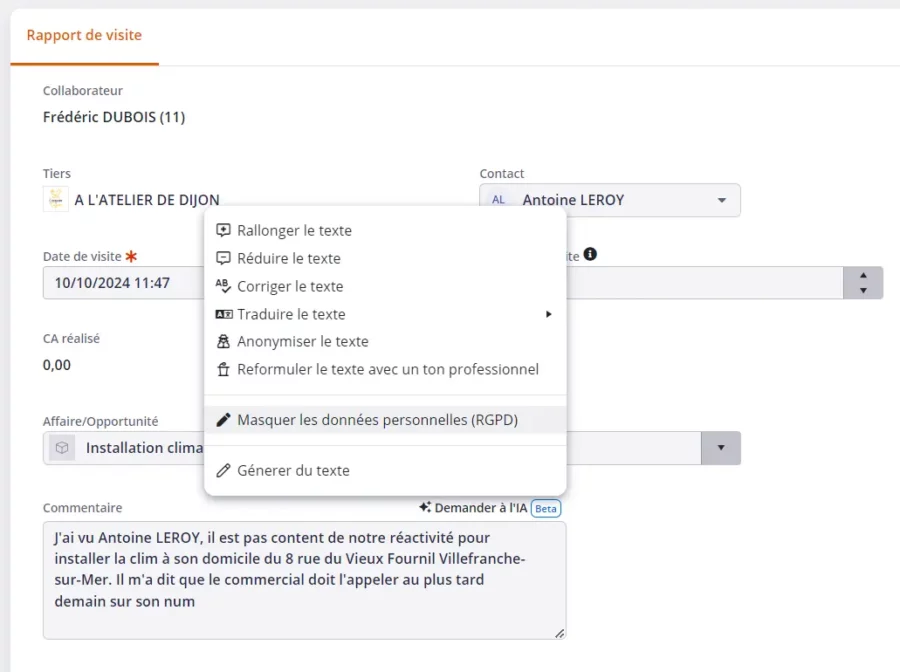Click the company logo icon beside A L'ATELIER DE DIJON

click(55, 198)
